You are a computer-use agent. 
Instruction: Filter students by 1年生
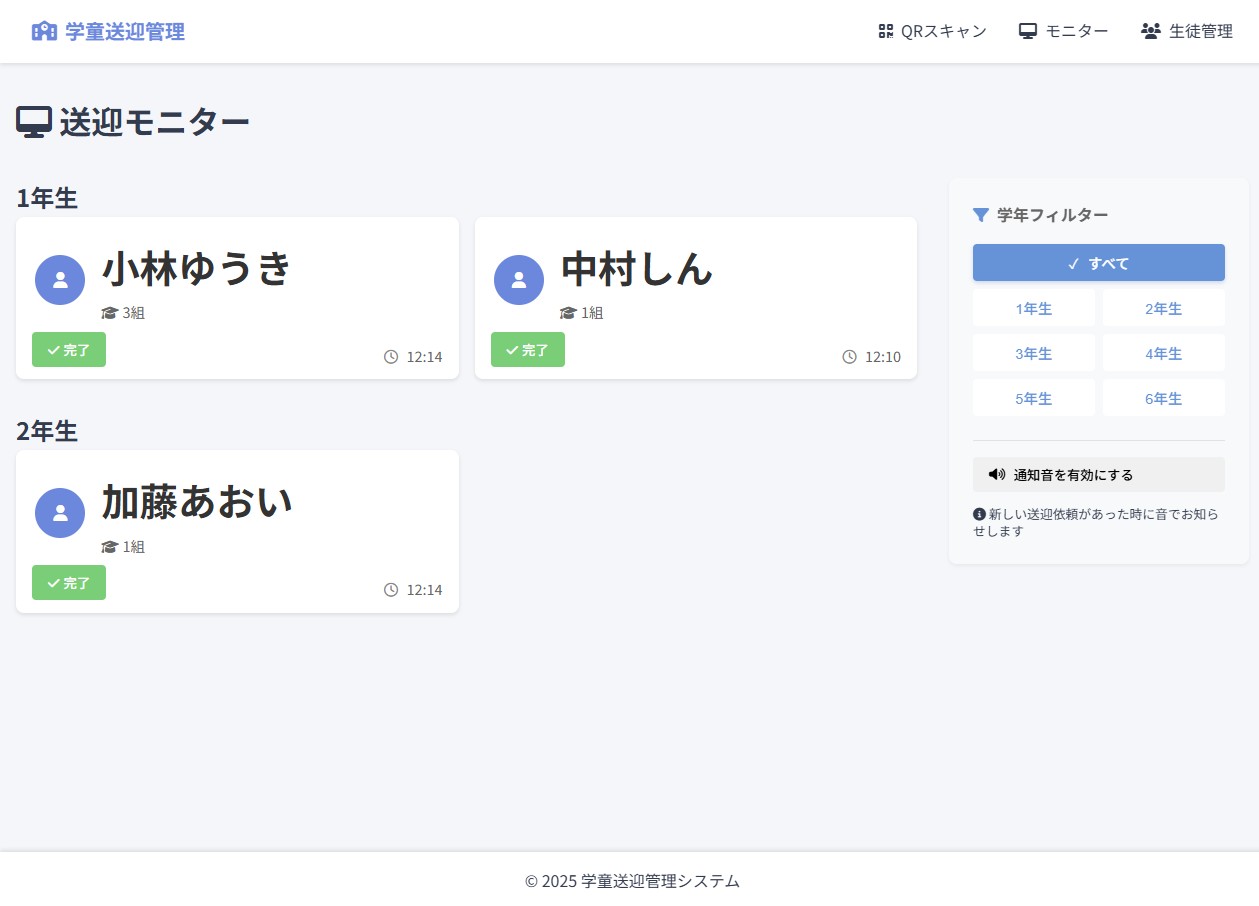(1033, 308)
